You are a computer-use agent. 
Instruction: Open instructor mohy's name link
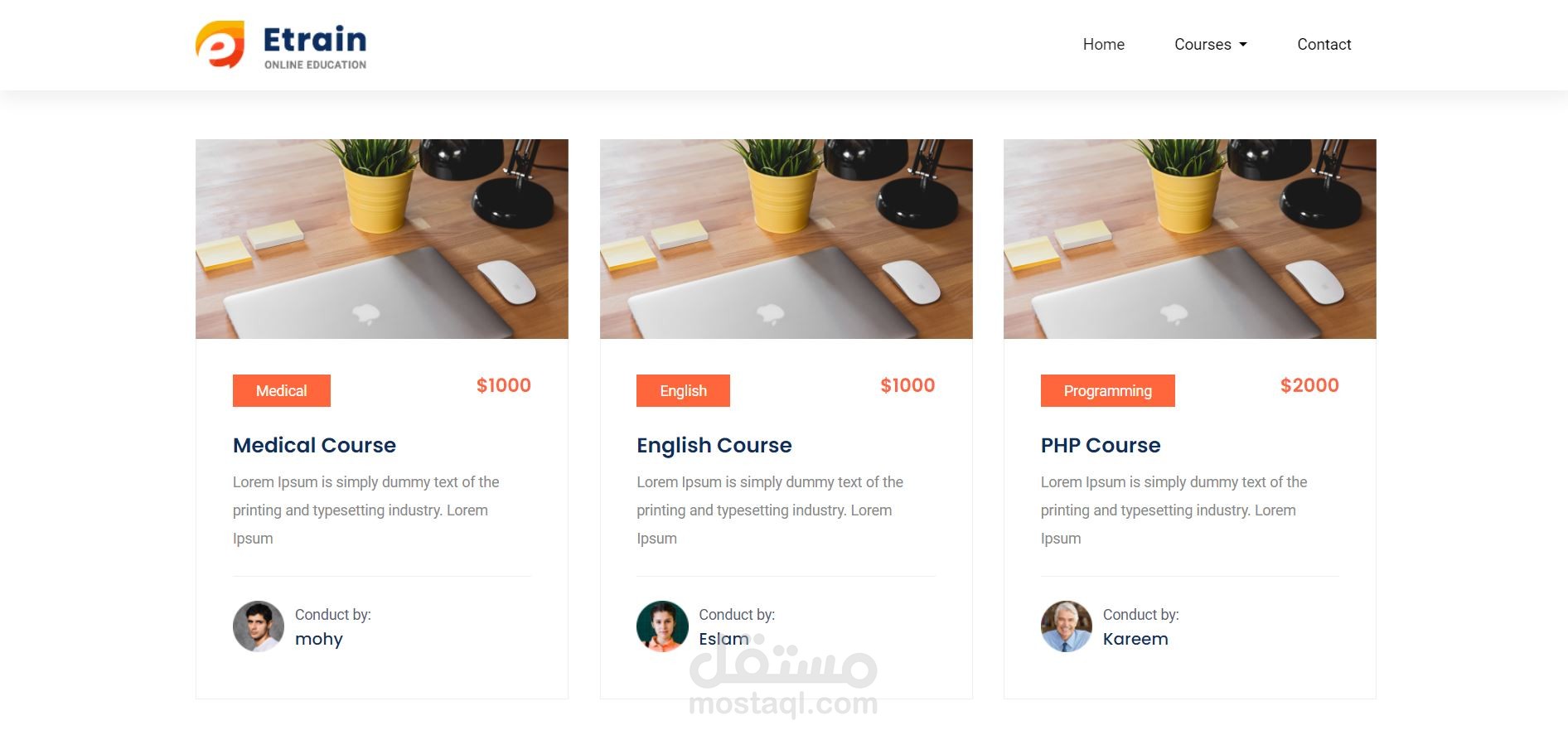(x=319, y=639)
